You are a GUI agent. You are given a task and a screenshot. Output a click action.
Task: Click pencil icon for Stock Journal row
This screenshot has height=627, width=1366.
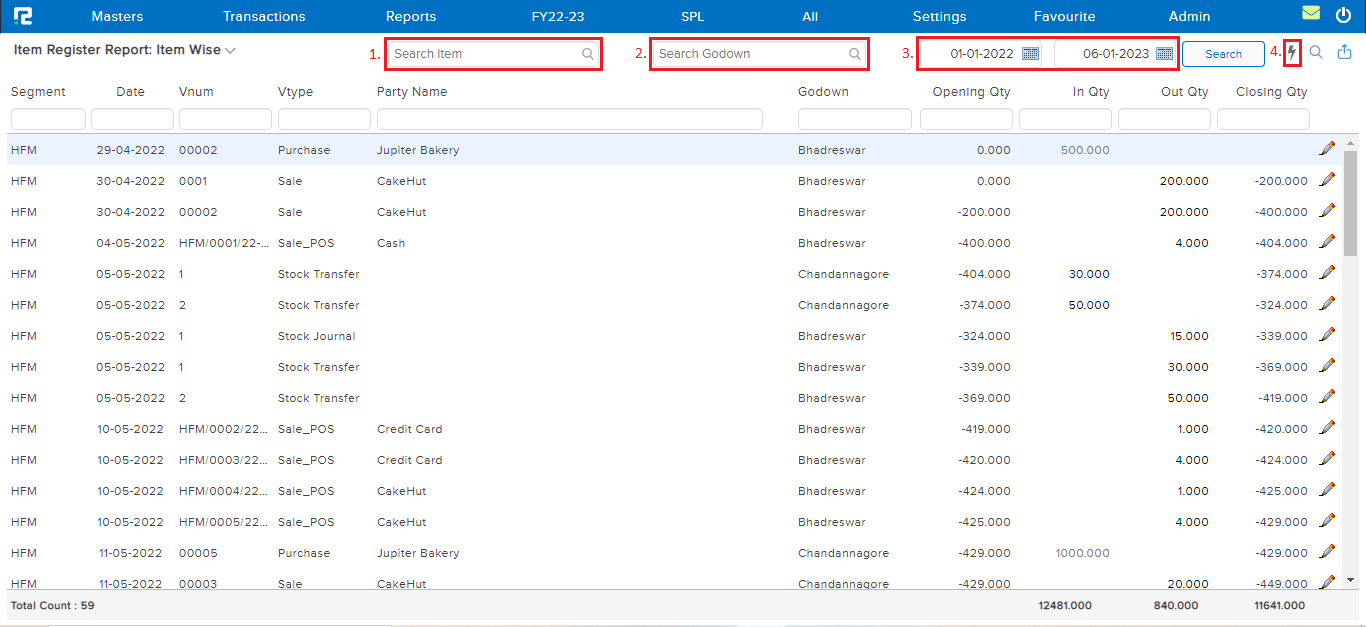point(1327,335)
